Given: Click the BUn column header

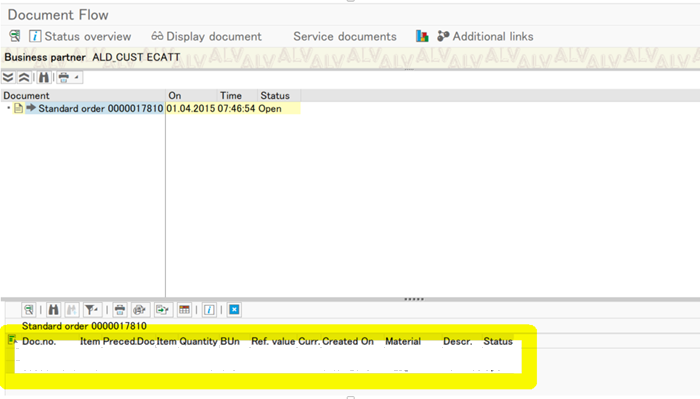Looking at the screenshot, I should pos(230,341).
